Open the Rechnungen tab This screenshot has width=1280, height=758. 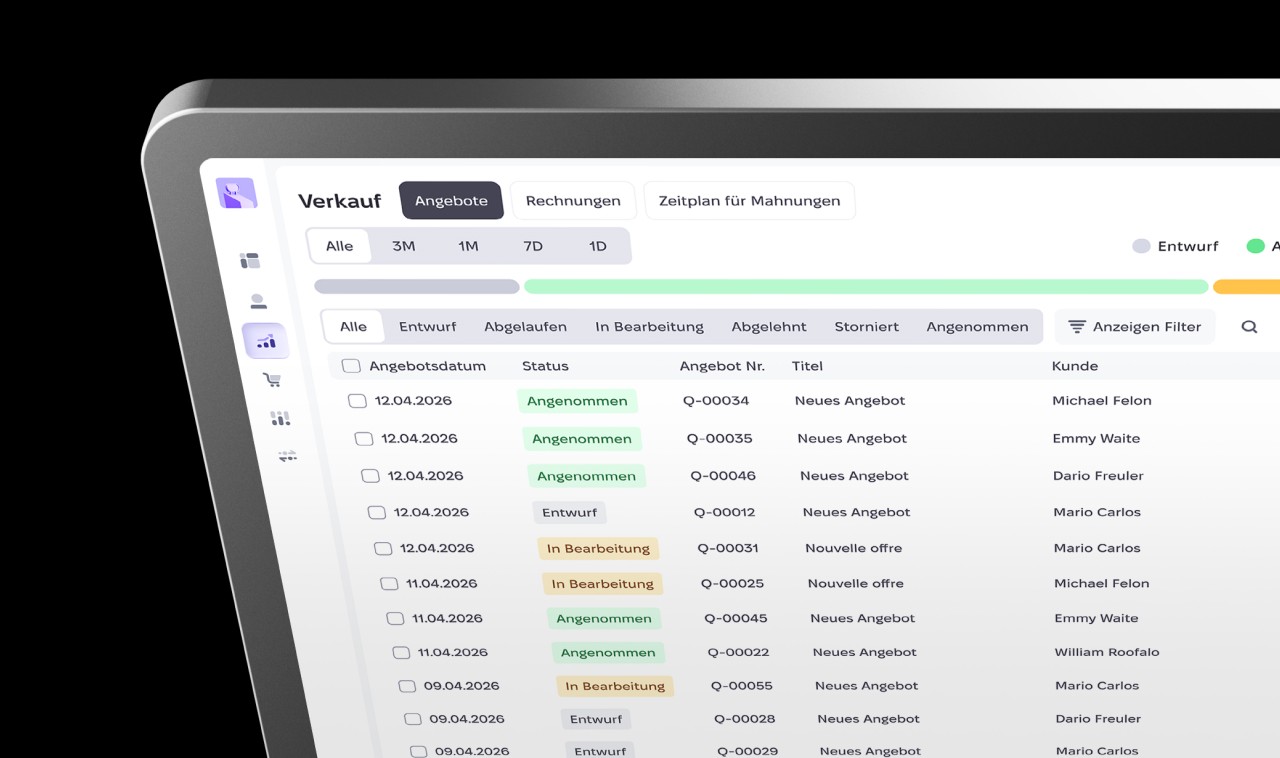click(x=573, y=201)
